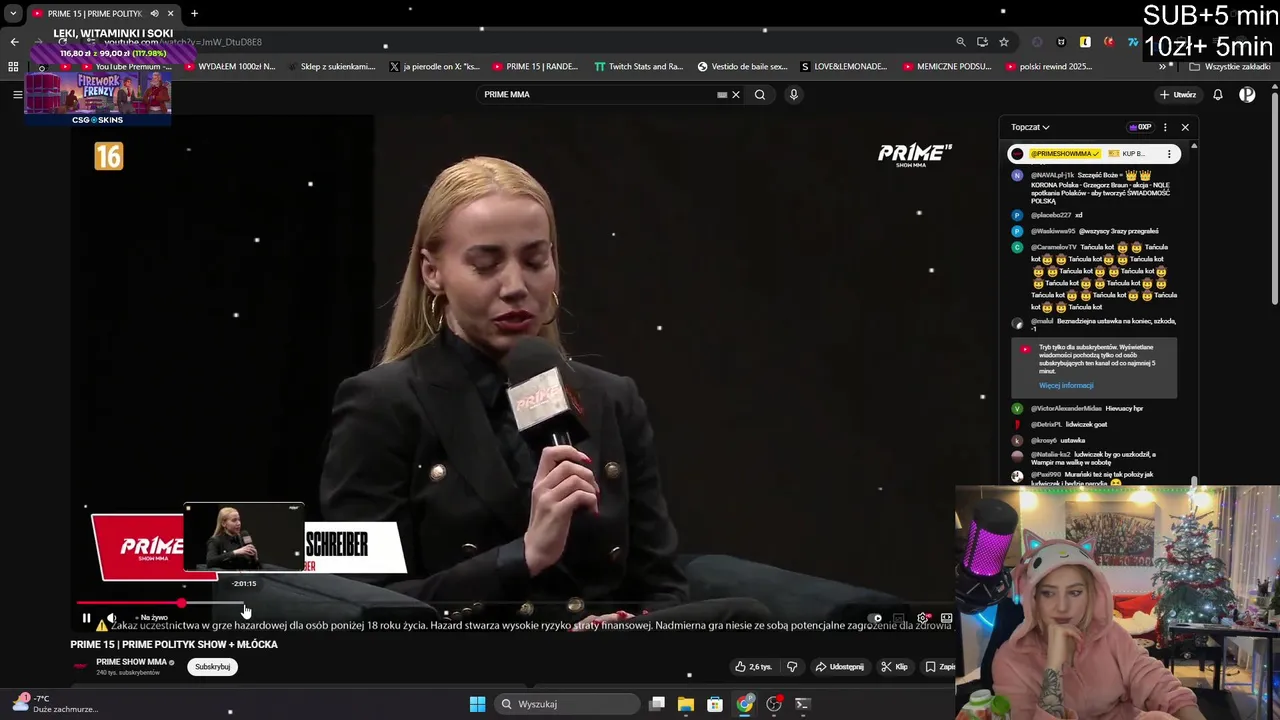Viewport: 1280px width, 720px height.
Task: Bookmark this page with the star
Action: click(1004, 42)
